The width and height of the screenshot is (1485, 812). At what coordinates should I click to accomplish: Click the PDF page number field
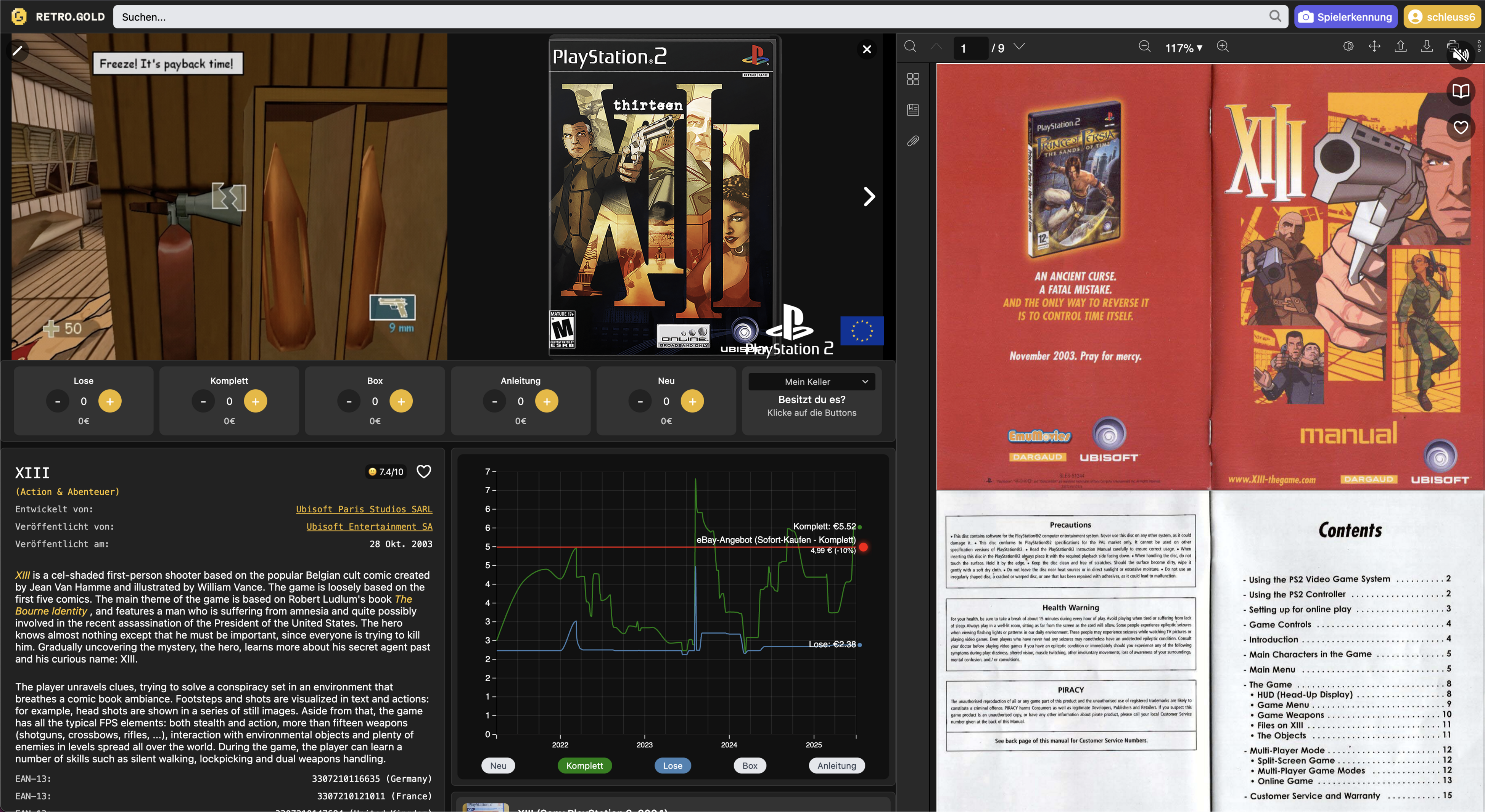click(x=971, y=48)
